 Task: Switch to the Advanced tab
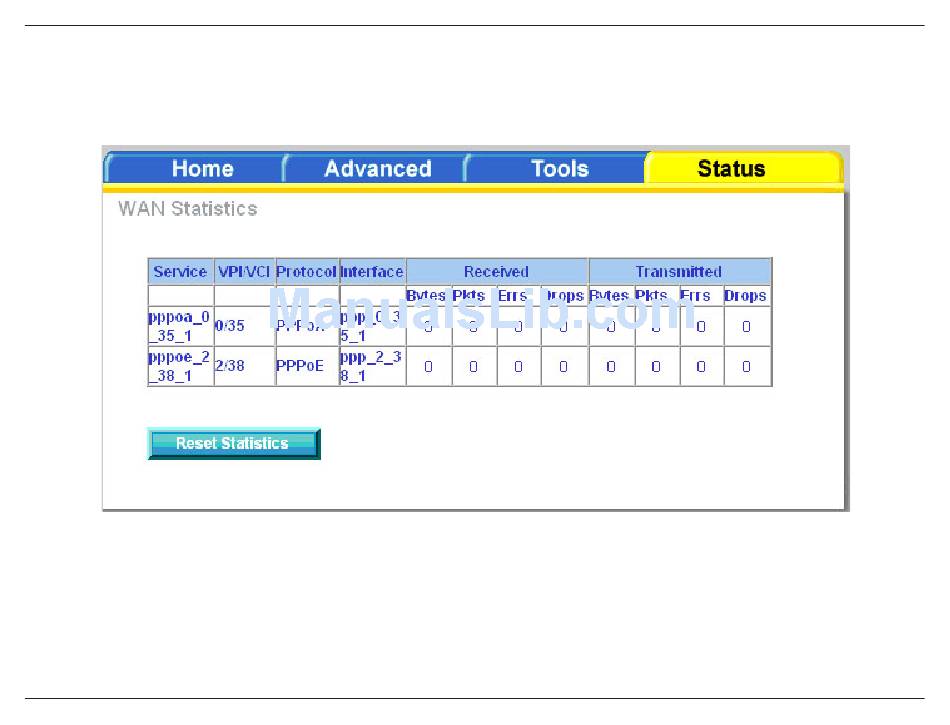point(377,169)
